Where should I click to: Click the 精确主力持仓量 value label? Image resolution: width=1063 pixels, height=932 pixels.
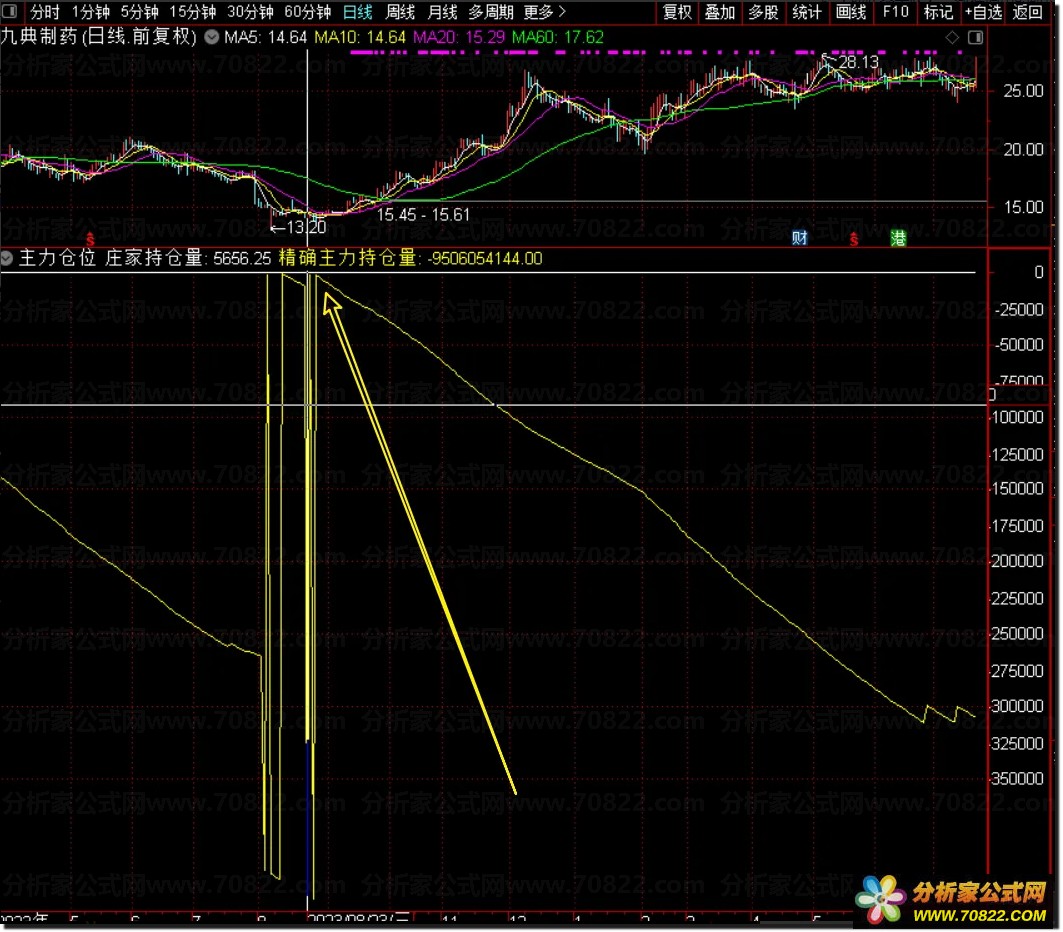point(410,258)
